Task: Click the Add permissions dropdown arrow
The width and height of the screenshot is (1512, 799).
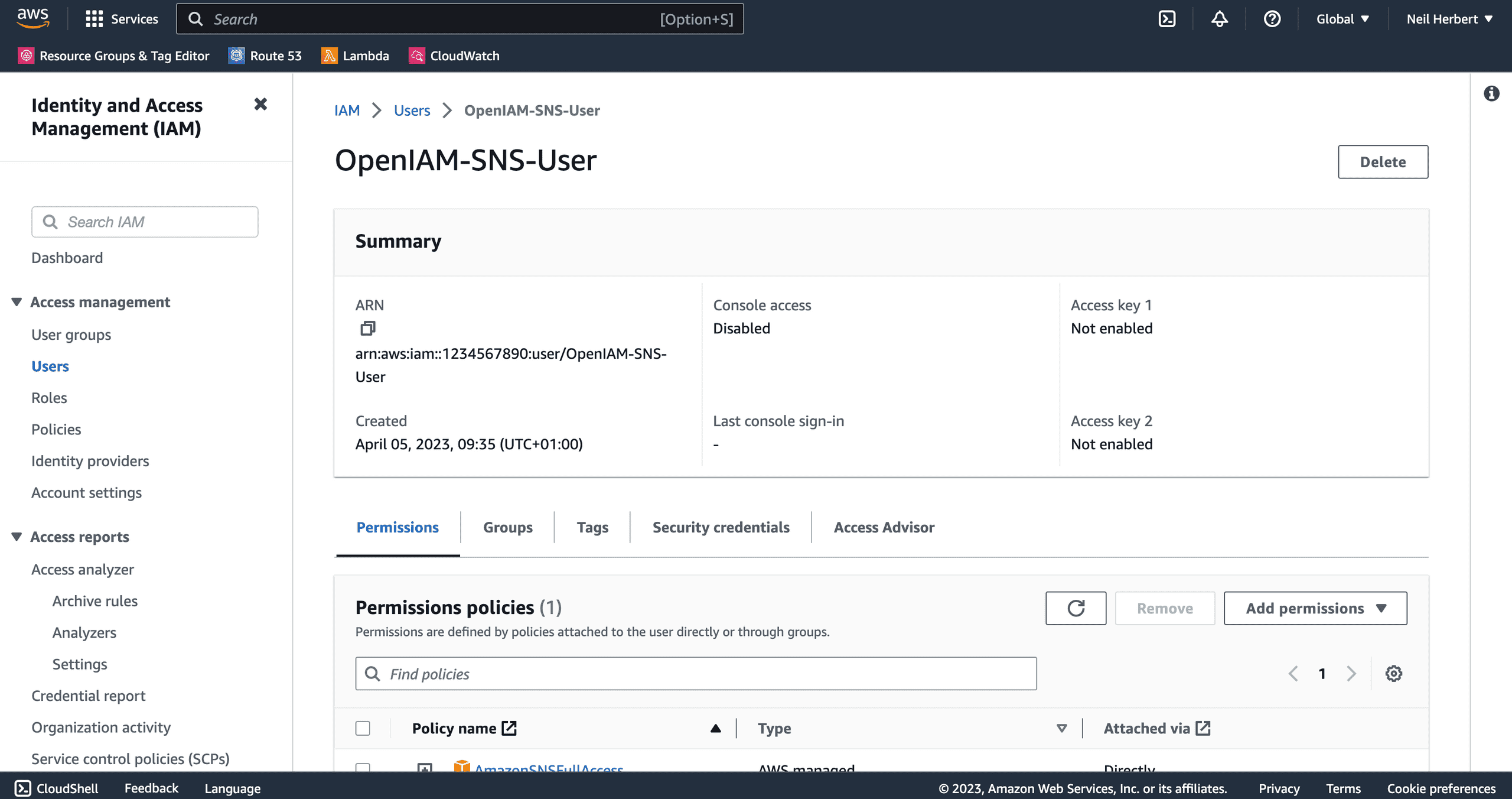Action: (x=1385, y=608)
